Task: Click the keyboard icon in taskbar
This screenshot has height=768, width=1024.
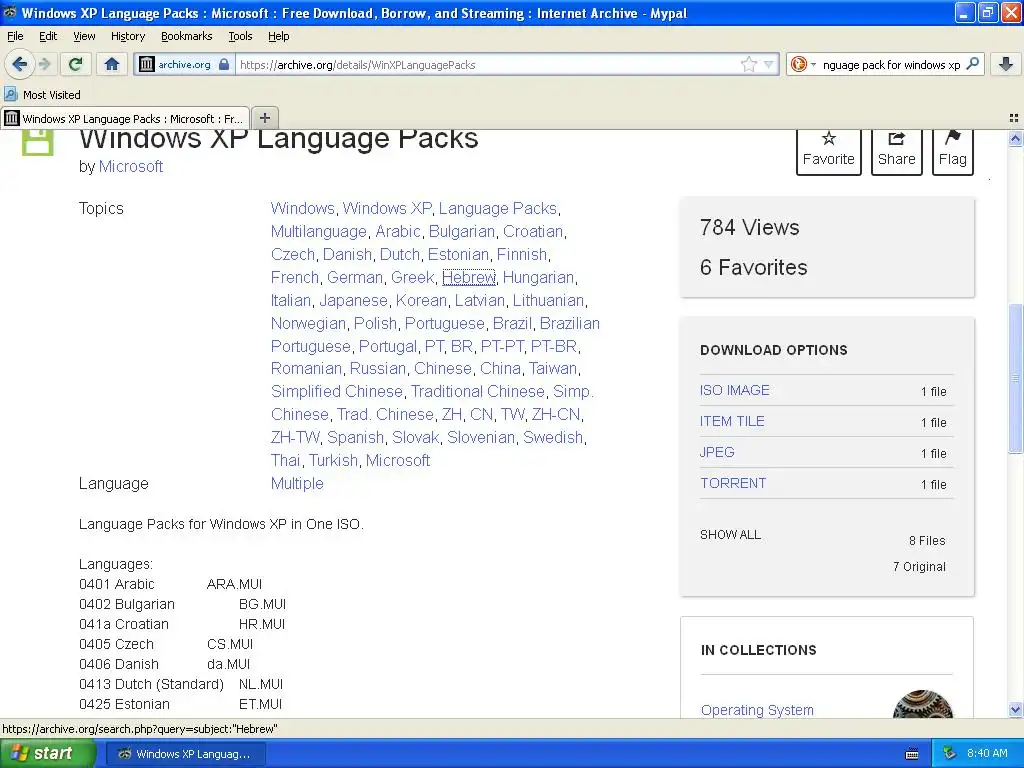Action: (912, 754)
